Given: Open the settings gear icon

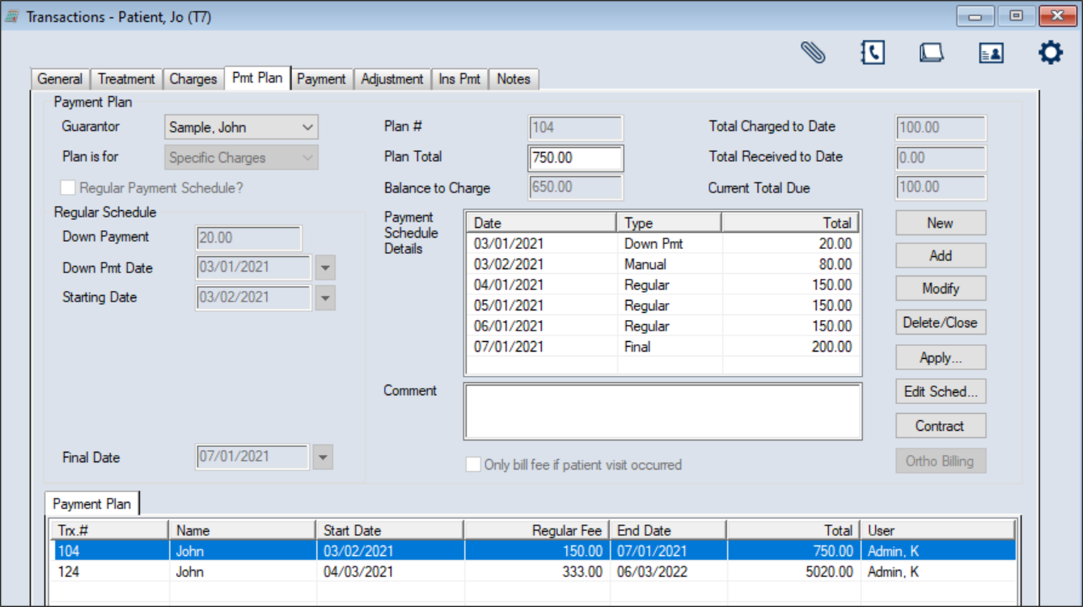Looking at the screenshot, I should click(1050, 53).
